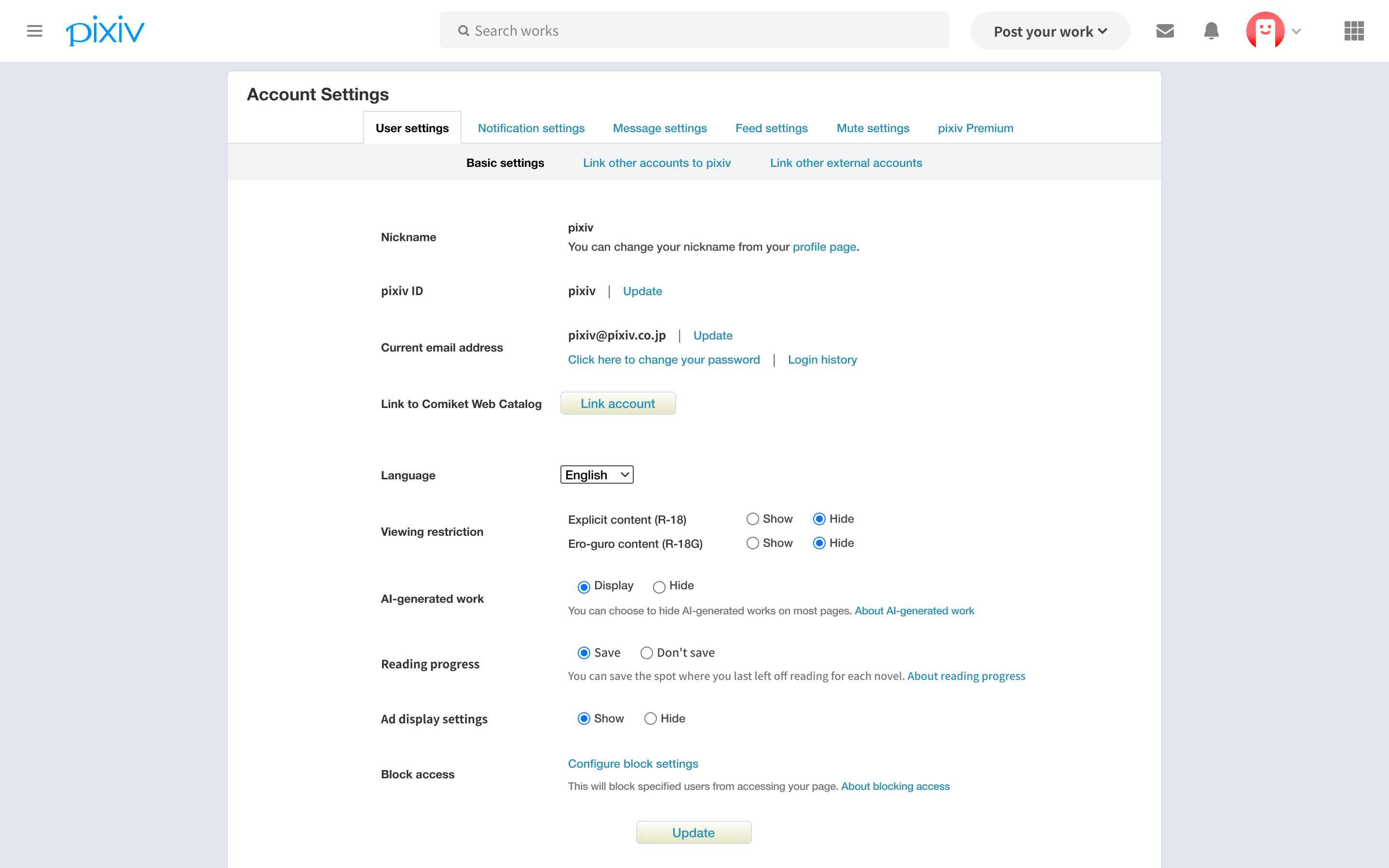Check notifications via the bell icon

[x=1211, y=30]
